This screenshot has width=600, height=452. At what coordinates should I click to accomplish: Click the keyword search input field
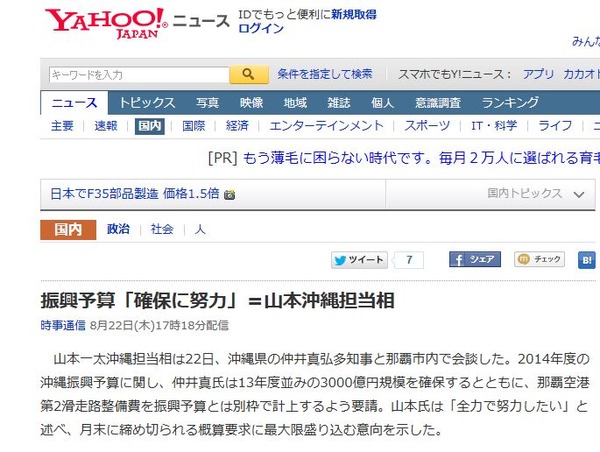(139, 74)
